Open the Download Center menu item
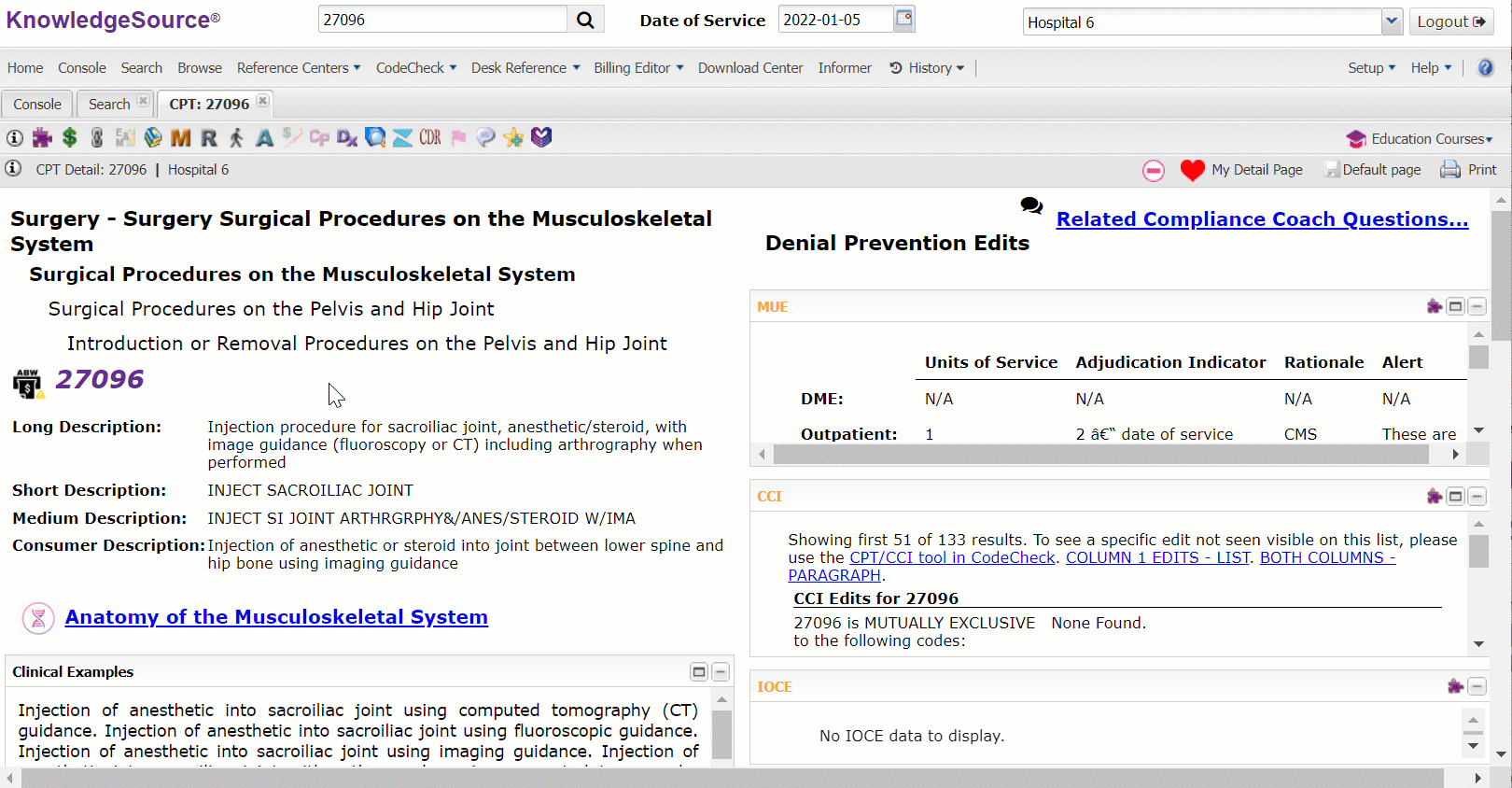Viewport: 1512px width, 788px height. pyautogui.click(x=749, y=68)
